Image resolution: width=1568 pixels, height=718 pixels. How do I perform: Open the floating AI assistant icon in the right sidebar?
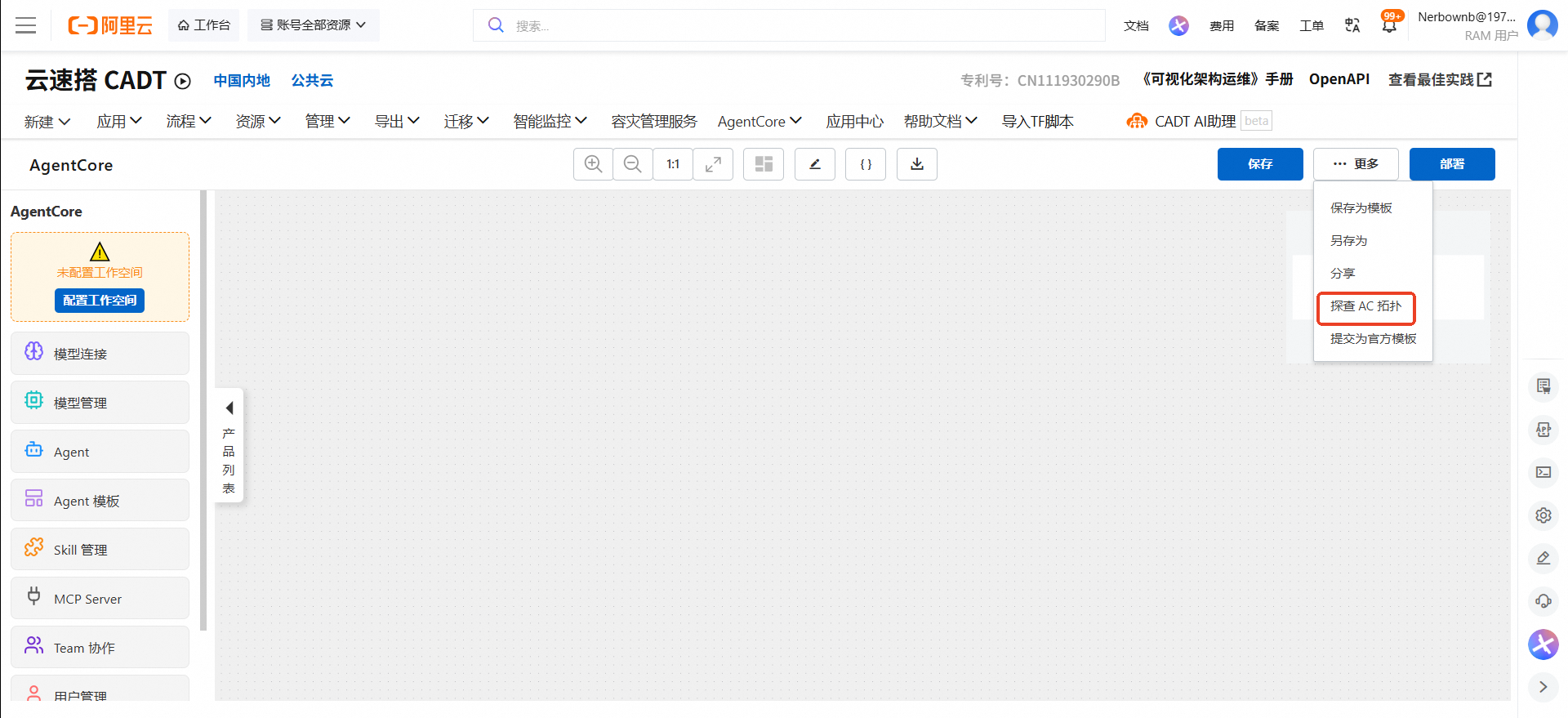pyautogui.click(x=1543, y=644)
